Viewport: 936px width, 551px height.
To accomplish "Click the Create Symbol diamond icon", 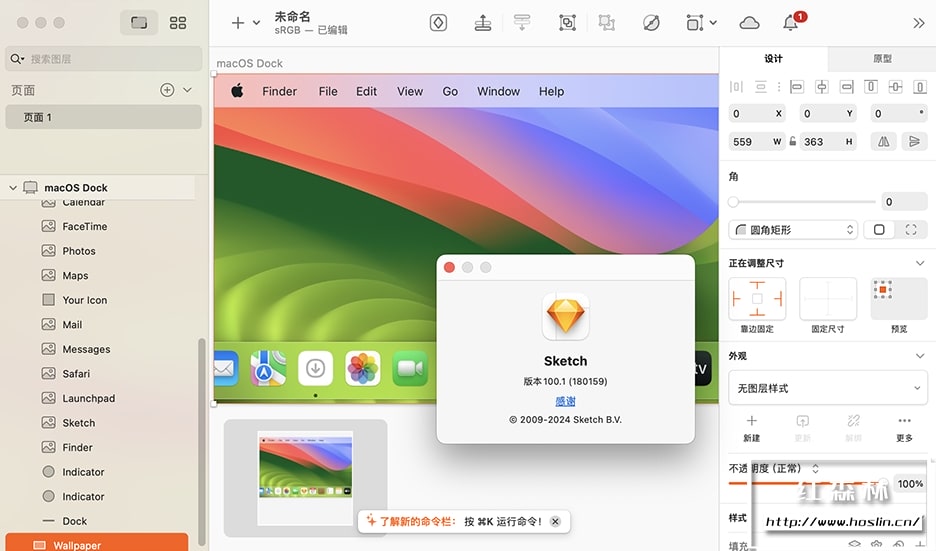I will 438,23.
